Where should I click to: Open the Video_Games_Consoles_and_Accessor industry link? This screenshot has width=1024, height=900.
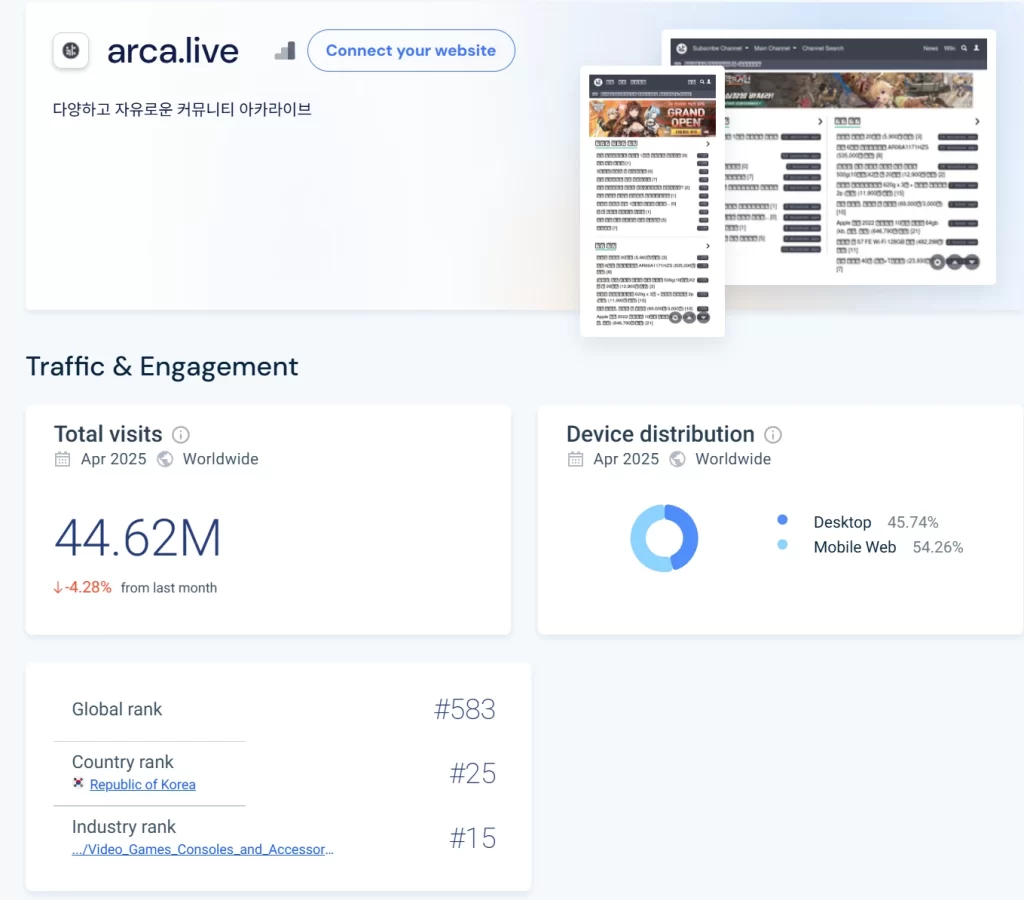point(202,849)
